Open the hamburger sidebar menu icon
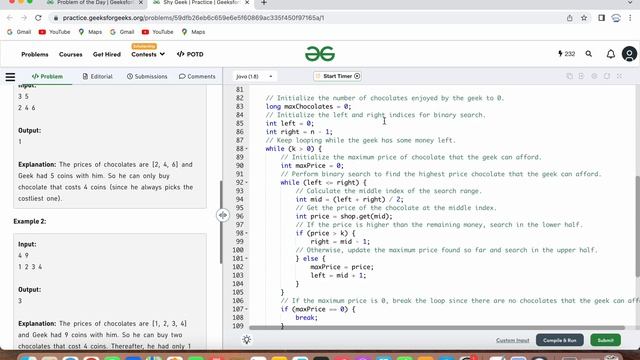Screen dimensions: 640x360 10,76
